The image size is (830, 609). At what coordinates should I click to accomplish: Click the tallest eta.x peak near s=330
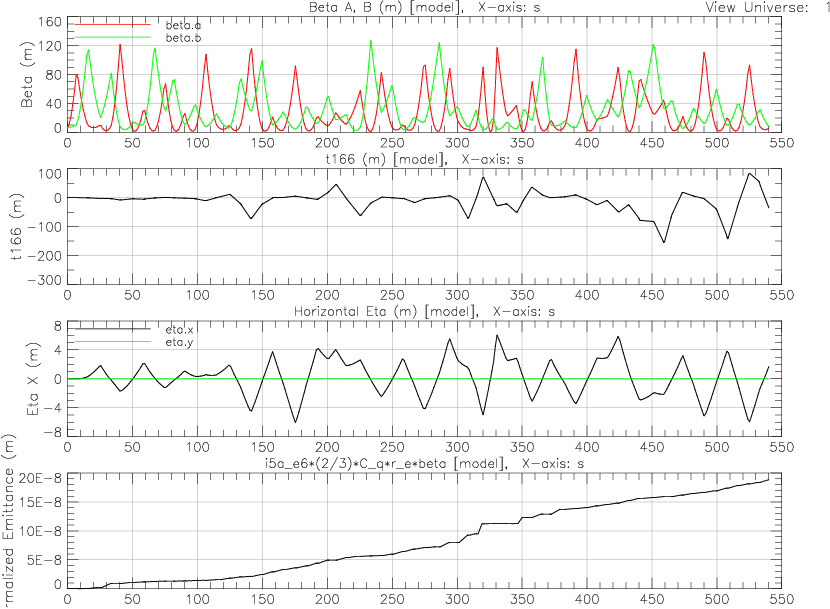pos(496,335)
